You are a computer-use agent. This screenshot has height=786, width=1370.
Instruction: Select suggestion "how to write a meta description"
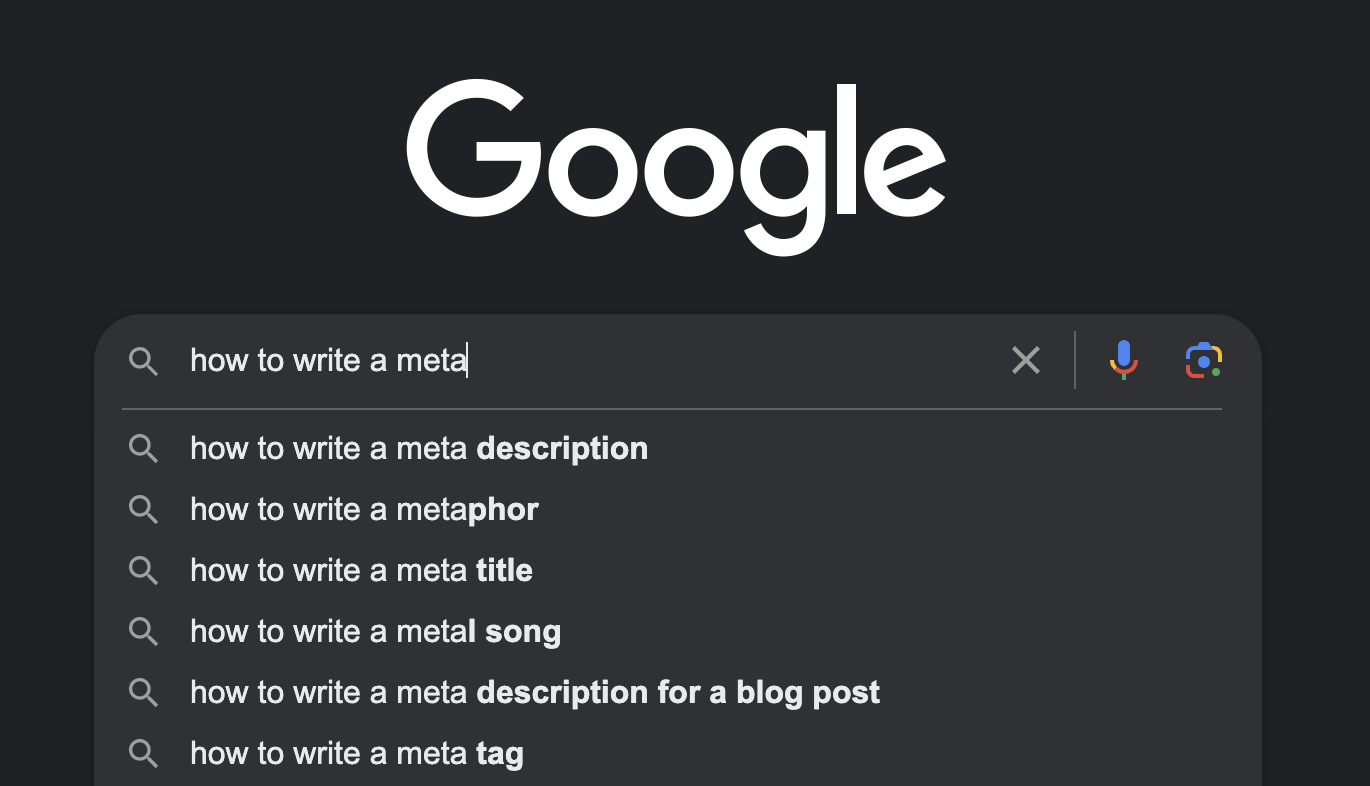[x=678, y=449]
